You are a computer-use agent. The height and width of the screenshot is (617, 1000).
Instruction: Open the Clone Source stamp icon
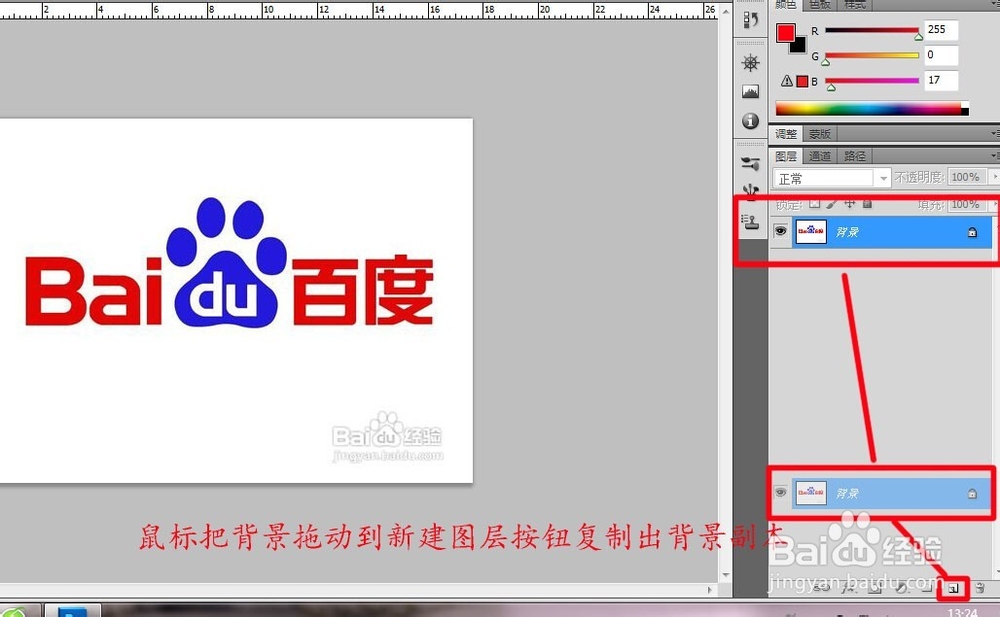tap(751, 221)
